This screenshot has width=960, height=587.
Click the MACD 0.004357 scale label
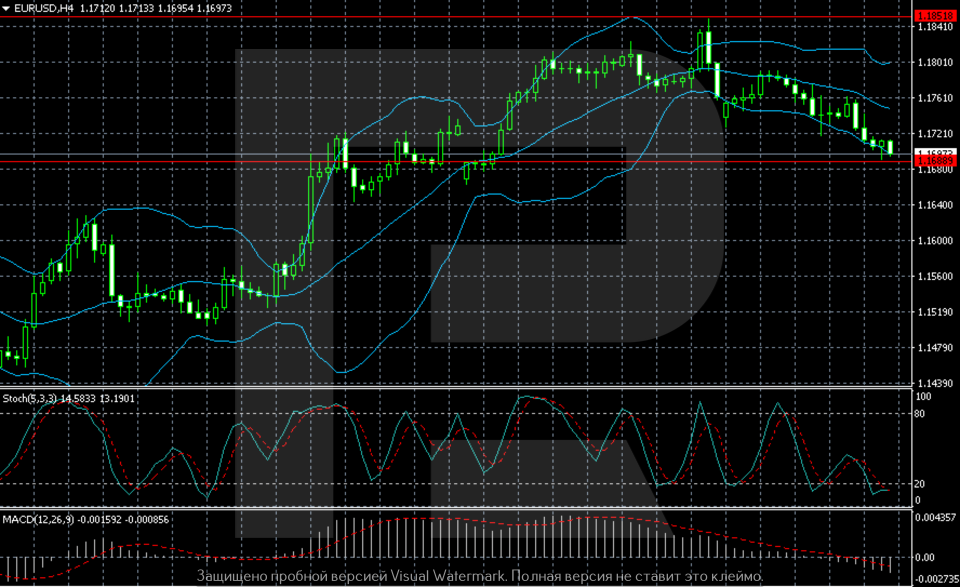[936, 517]
